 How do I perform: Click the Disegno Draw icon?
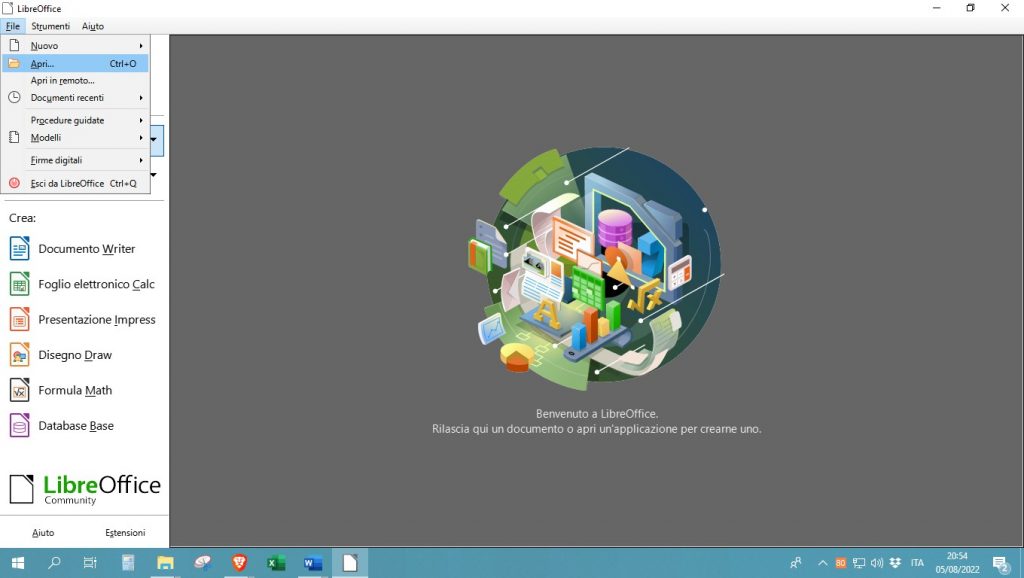[x=19, y=355]
